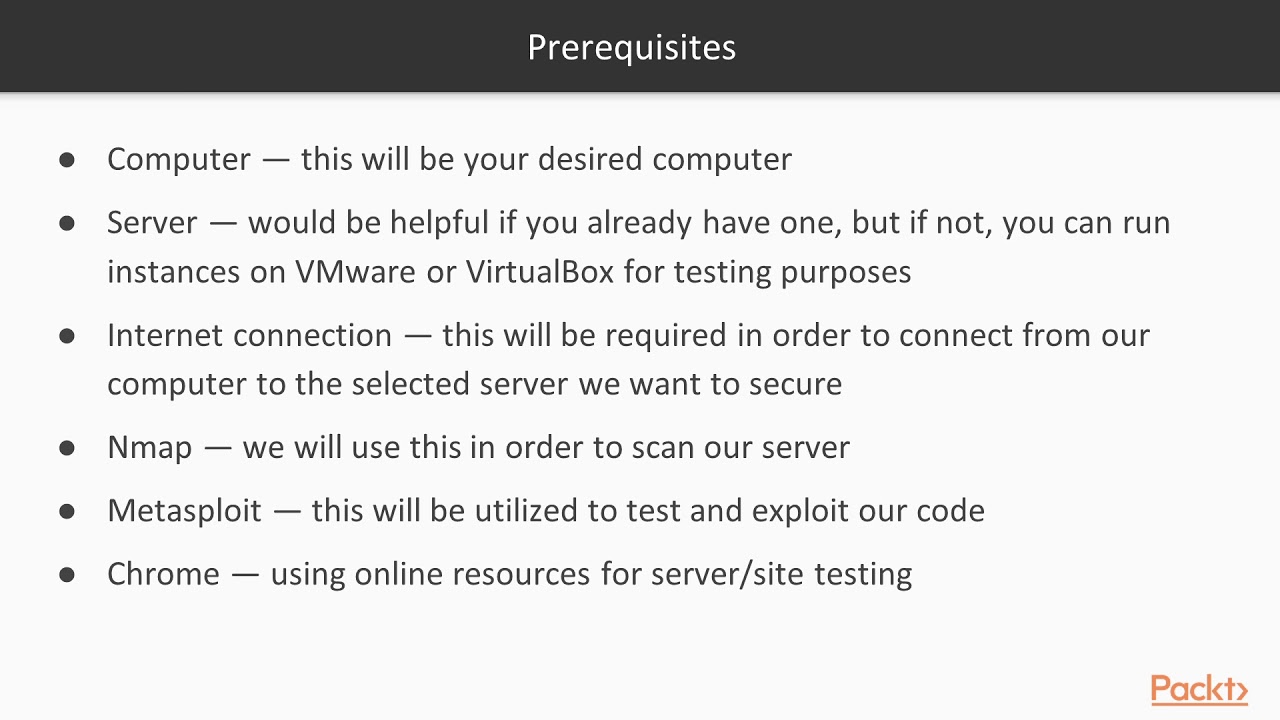This screenshot has width=1280, height=720.
Task: Click the bullet beside Nmap
Action: 67,447
